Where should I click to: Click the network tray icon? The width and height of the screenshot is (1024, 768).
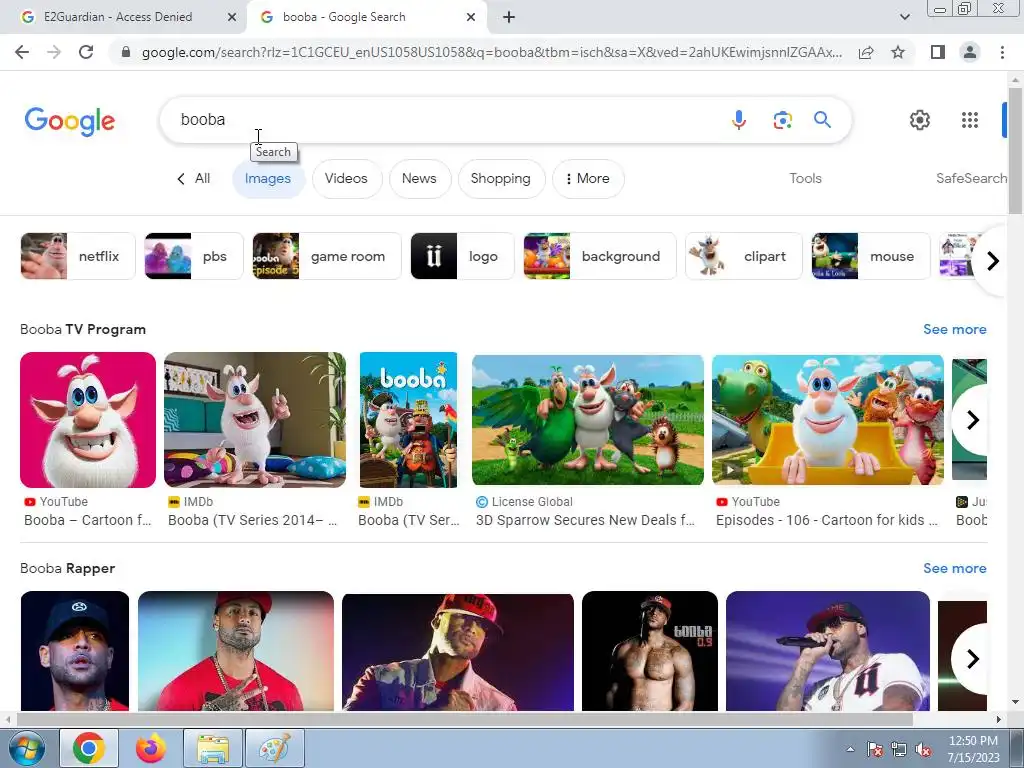coord(899,750)
